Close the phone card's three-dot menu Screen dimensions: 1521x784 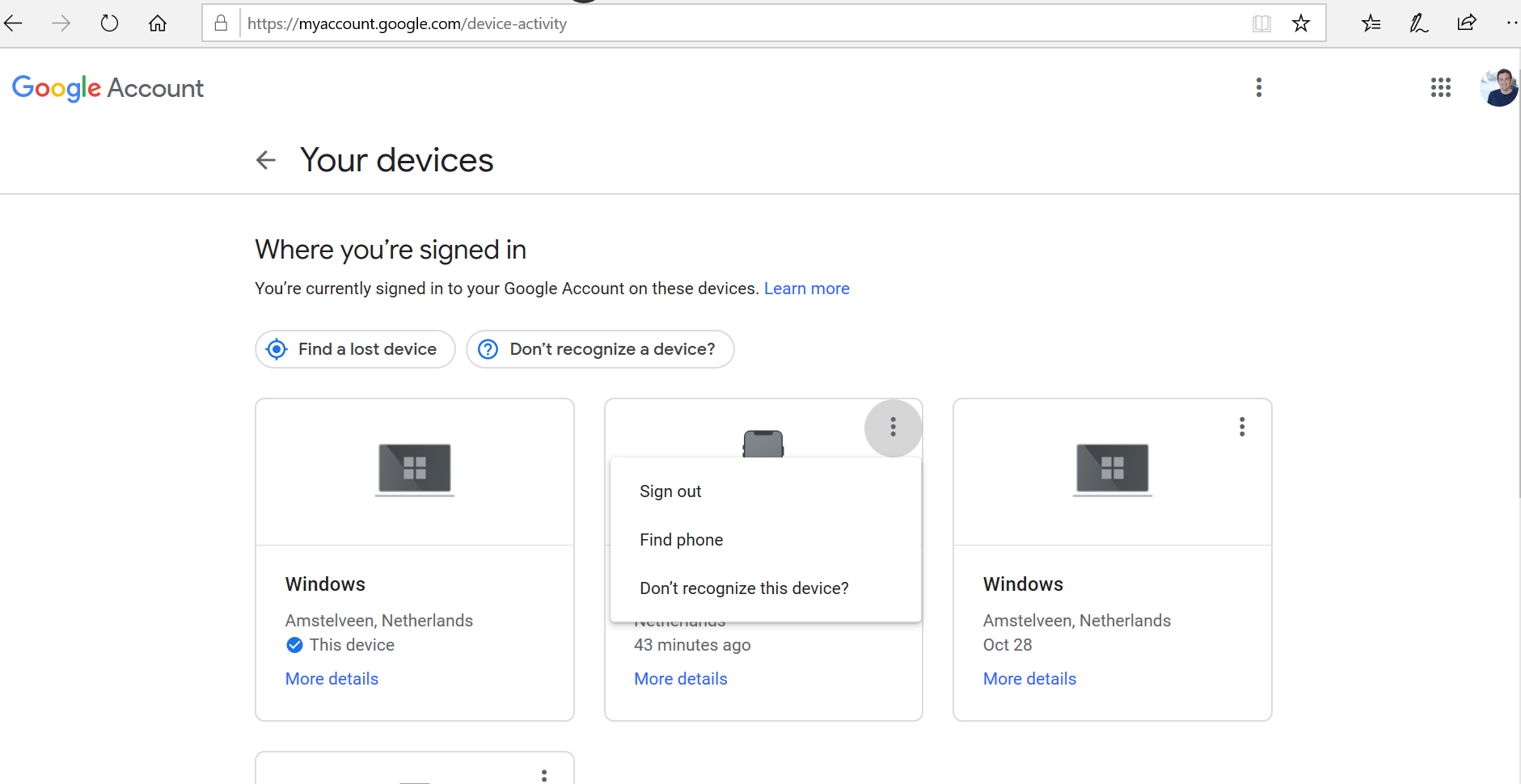tap(893, 428)
